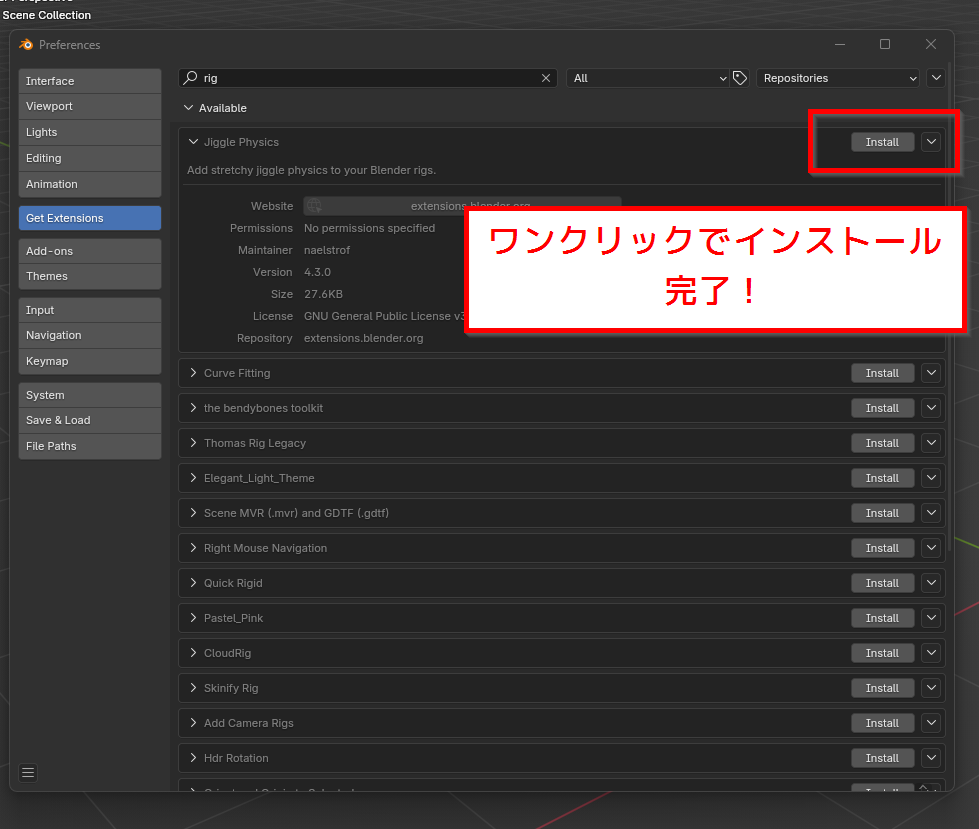Click the globe icon on Website button

[314, 206]
